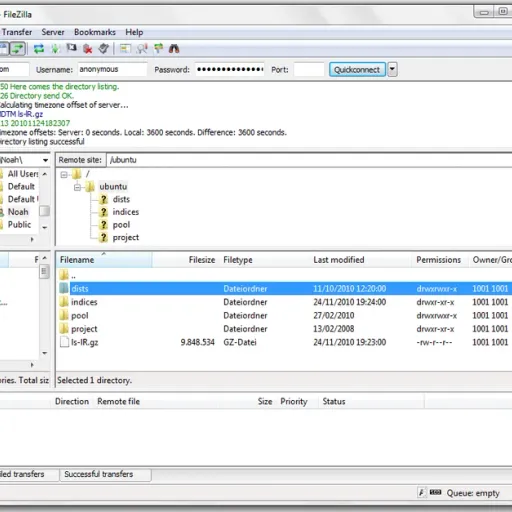This screenshot has height=512, width=512.
Task: Cancel the current operation toolbar icon
Action: pyautogui.click(x=71, y=49)
